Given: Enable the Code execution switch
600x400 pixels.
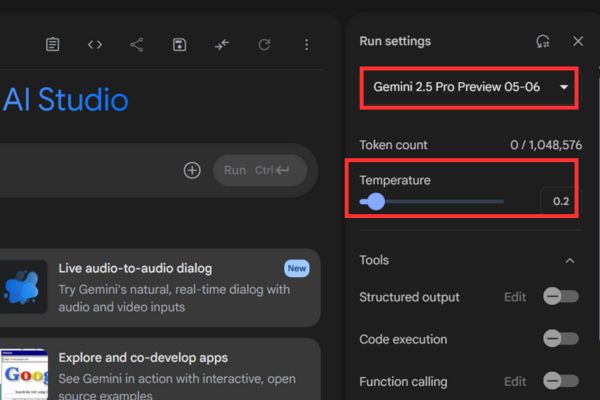Looking at the screenshot, I should [x=561, y=339].
